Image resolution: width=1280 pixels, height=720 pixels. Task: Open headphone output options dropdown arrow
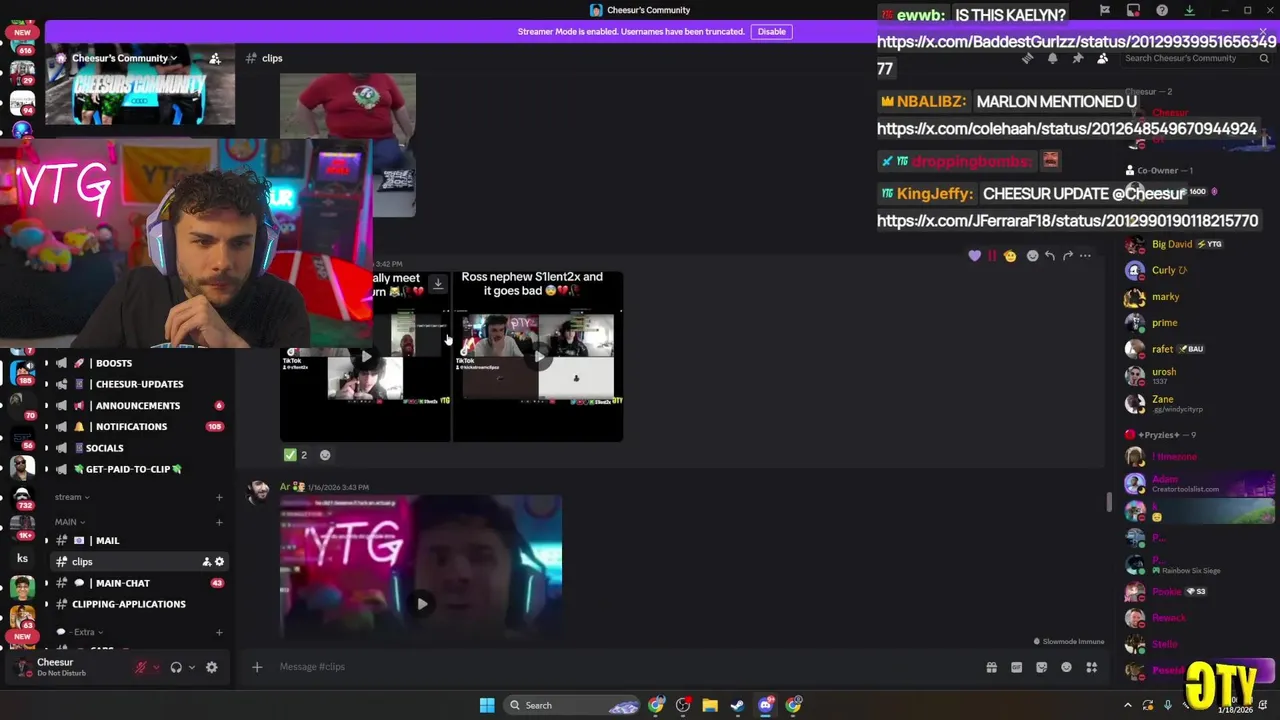click(x=191, y=667)
